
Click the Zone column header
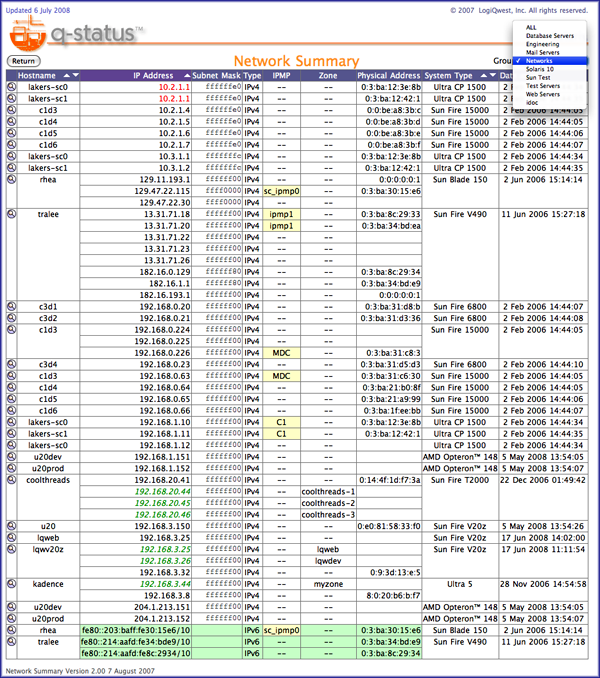point(328,75)
